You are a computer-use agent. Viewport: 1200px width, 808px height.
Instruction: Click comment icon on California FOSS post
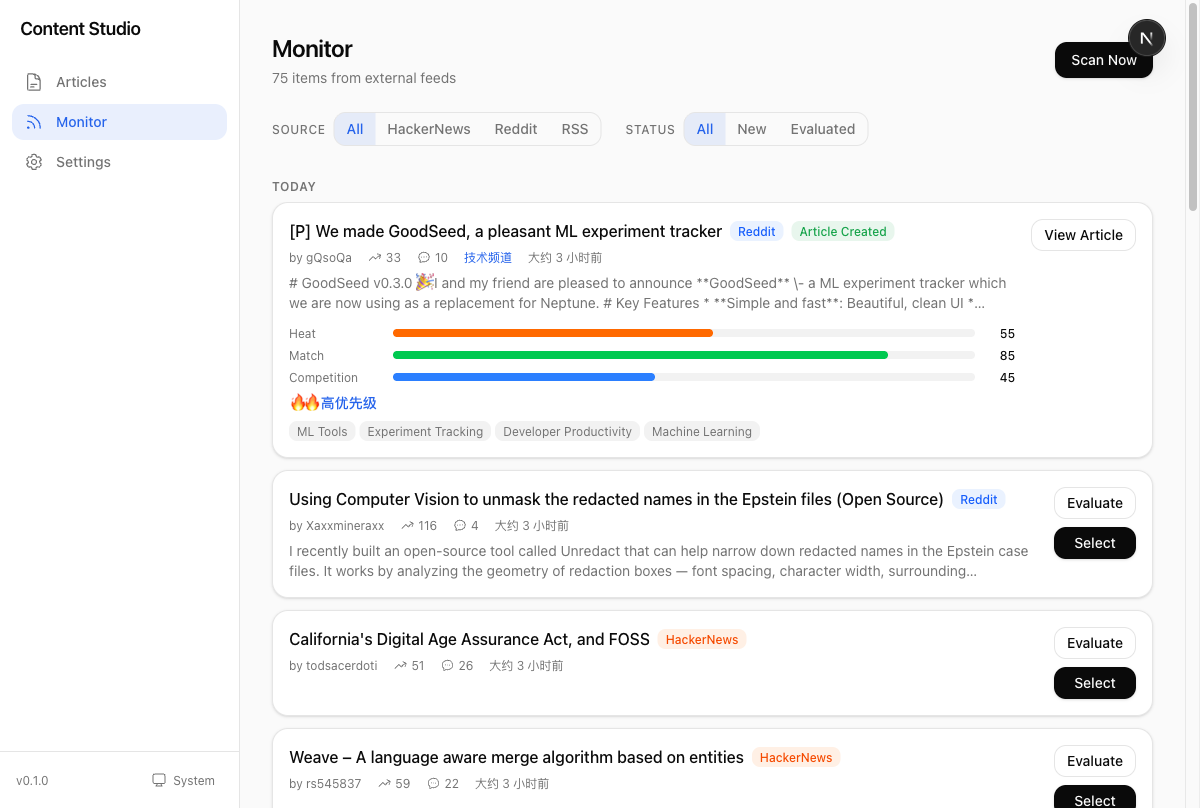448,666
